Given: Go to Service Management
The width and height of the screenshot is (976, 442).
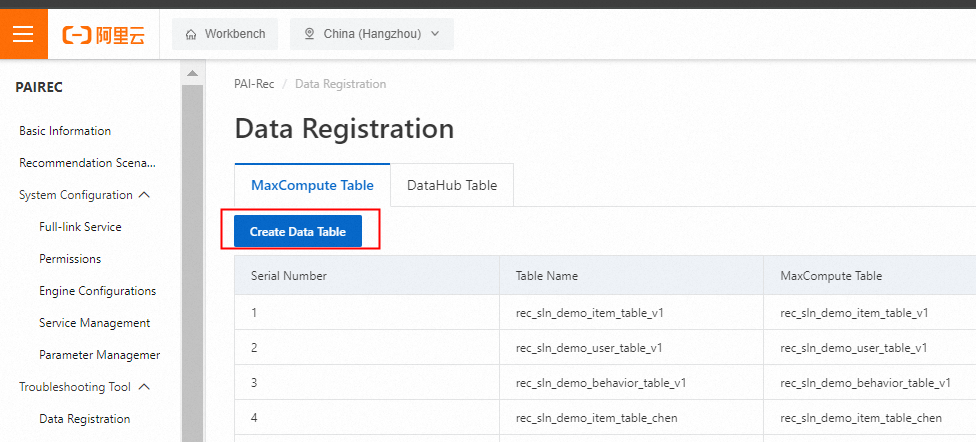Looking at the screenshot, I should pos(94,323).
